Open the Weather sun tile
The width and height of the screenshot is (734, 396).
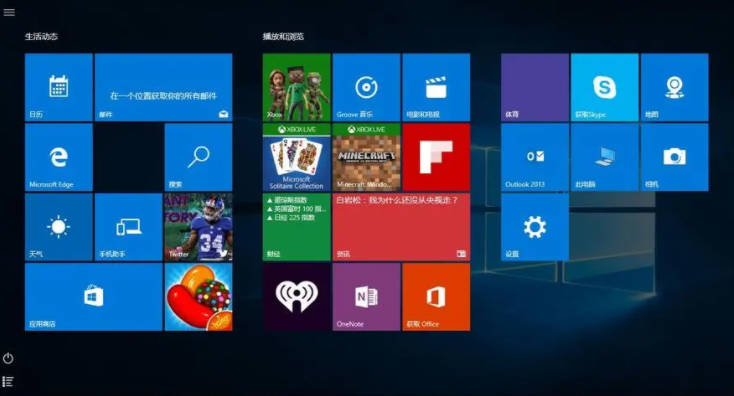click(x=59, y=227)
